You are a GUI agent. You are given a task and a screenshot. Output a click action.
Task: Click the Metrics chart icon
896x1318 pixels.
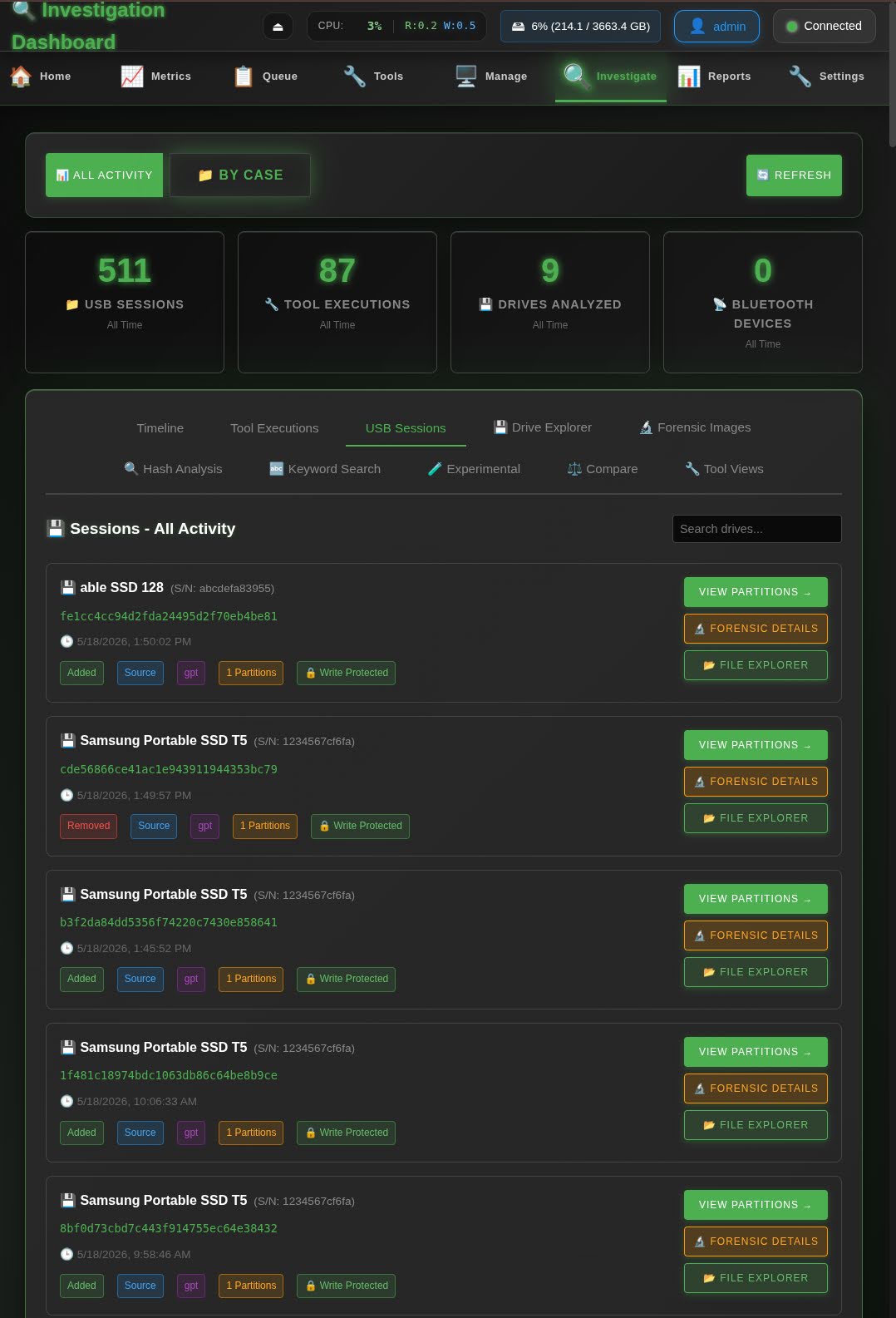click(132, 77)
